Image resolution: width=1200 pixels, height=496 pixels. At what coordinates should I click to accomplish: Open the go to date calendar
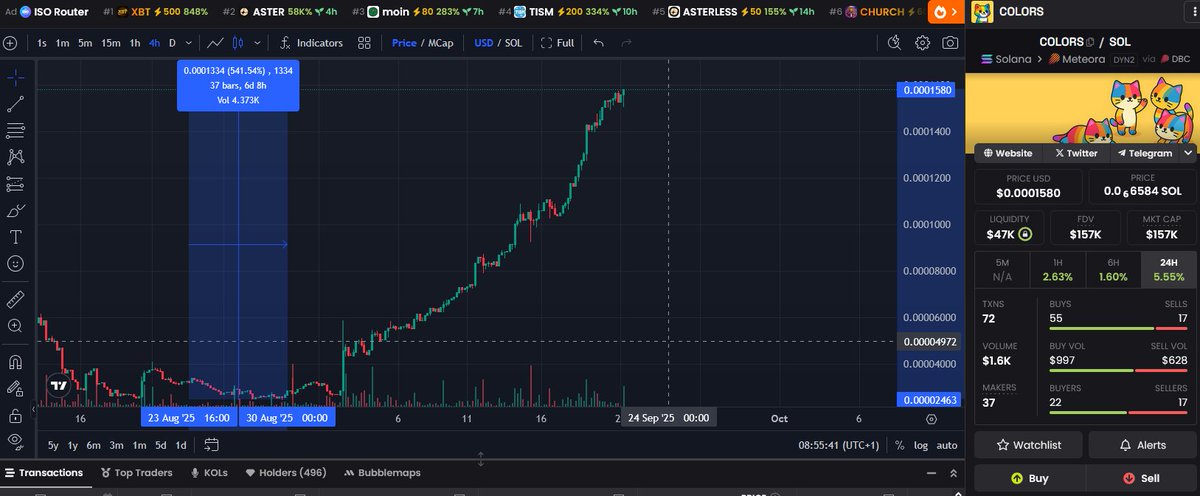click(212, 445)
